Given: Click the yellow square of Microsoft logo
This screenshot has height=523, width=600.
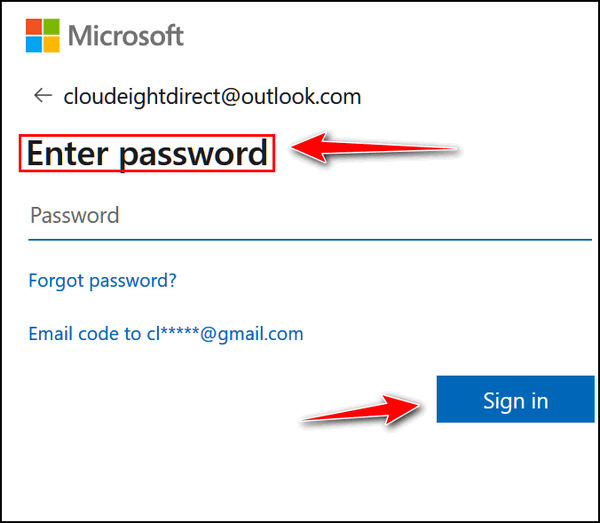Looking at the screenshot, I should point(52,44).
